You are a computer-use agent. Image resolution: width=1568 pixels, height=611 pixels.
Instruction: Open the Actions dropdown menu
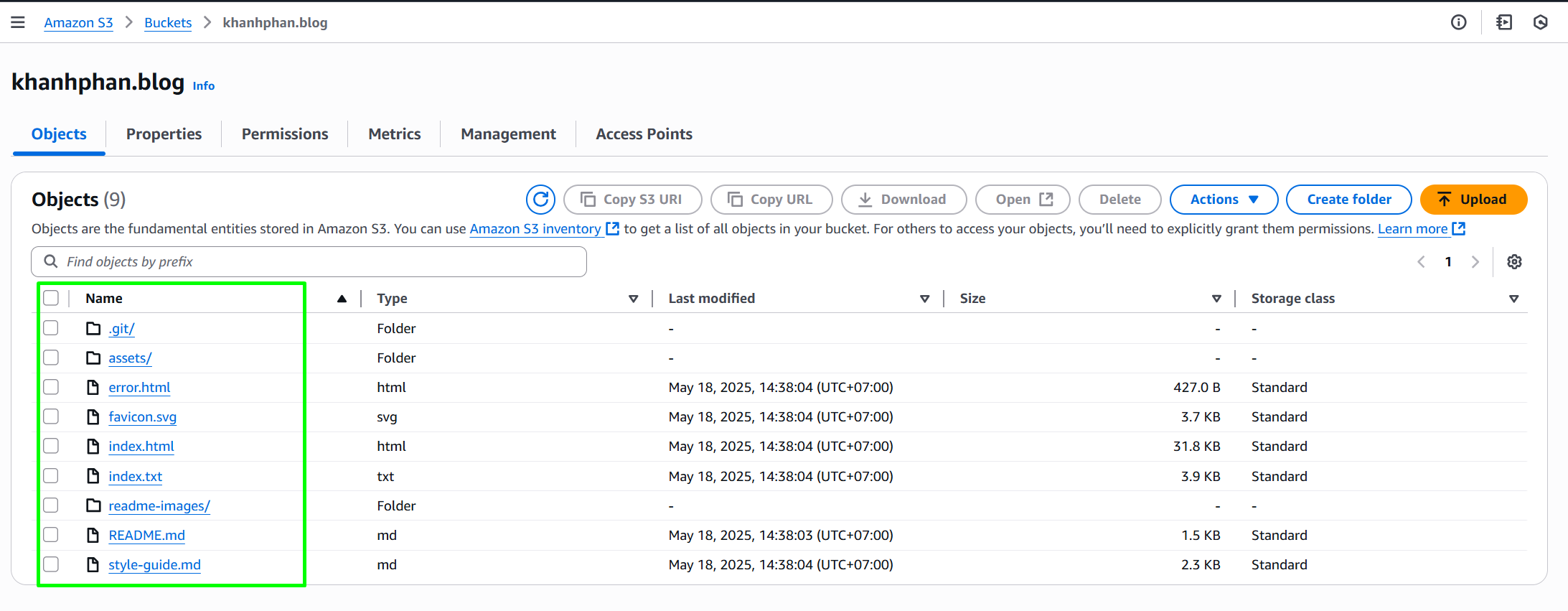(x=1224, y=200)
